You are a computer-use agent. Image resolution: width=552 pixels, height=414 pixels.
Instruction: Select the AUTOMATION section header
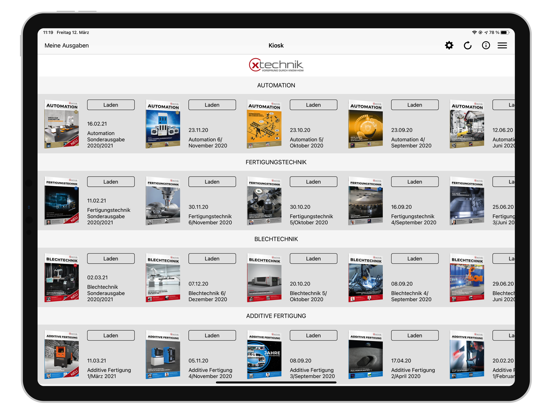tap(276, 85)
